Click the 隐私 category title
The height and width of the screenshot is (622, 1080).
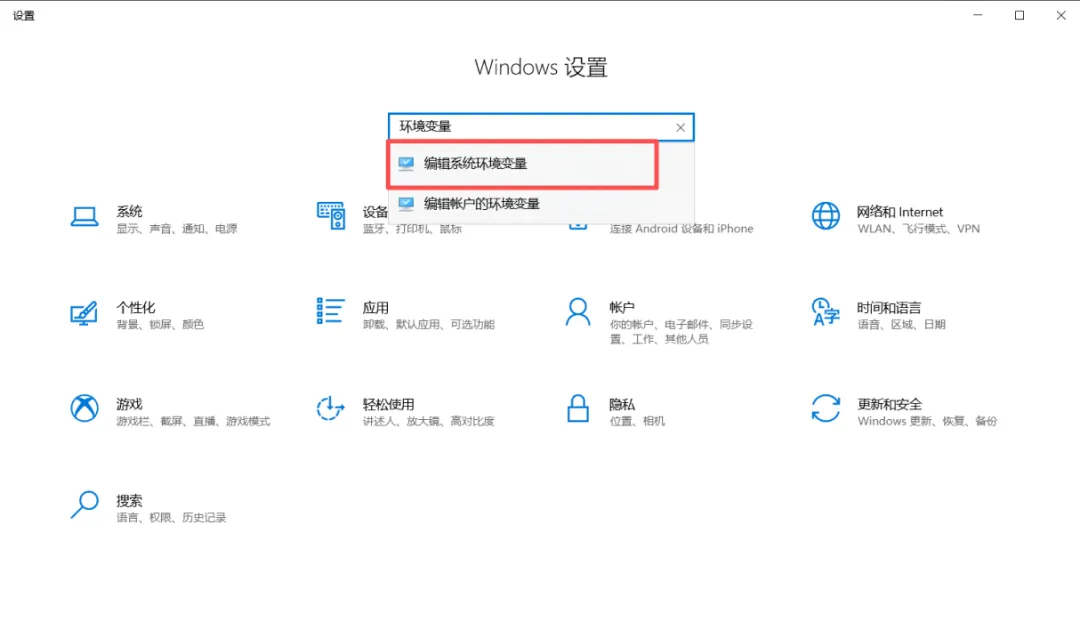pos(622,404)
